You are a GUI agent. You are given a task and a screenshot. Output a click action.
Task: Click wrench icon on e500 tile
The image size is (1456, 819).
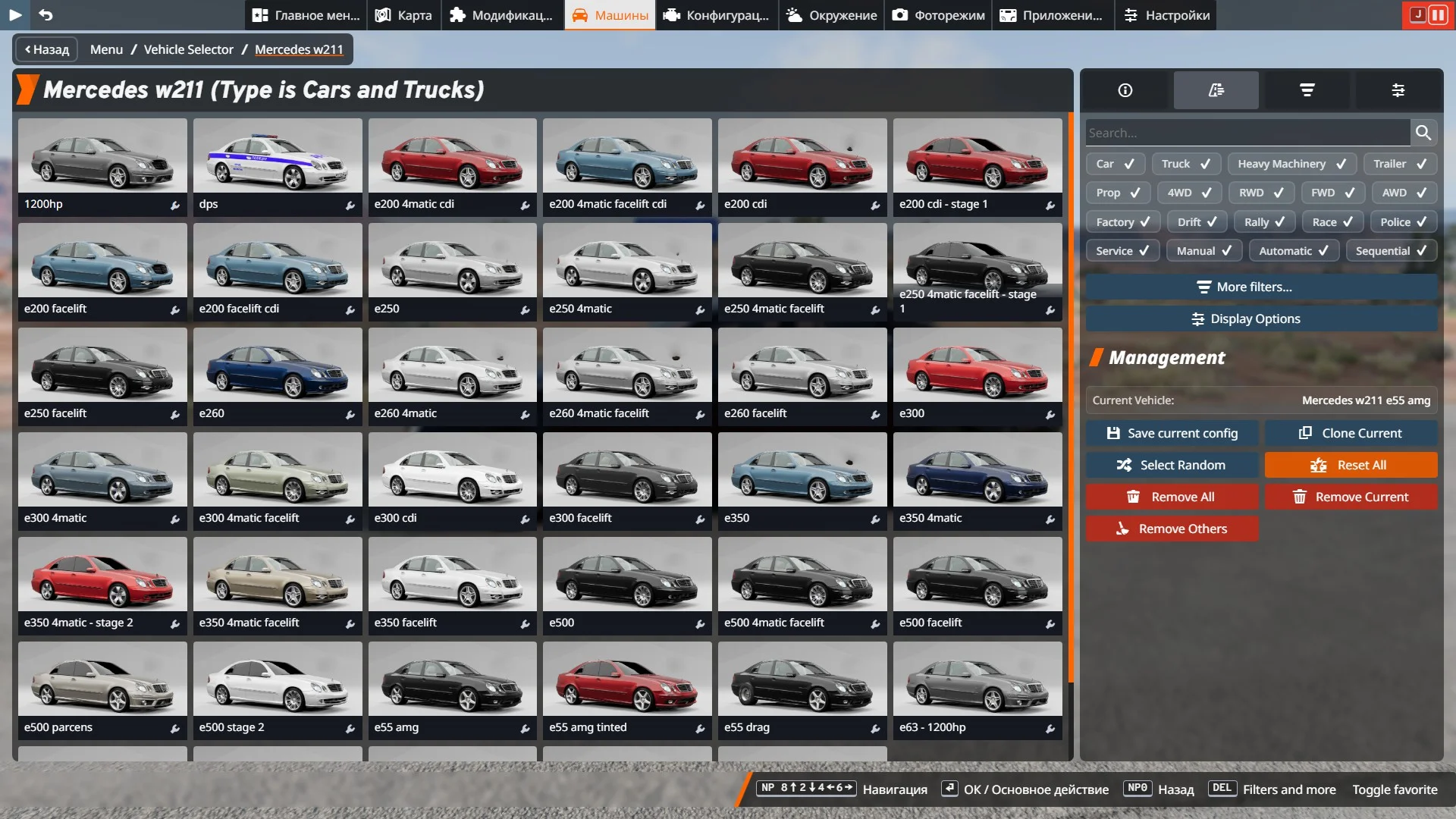pyautogui.click(x=701, y=623)
